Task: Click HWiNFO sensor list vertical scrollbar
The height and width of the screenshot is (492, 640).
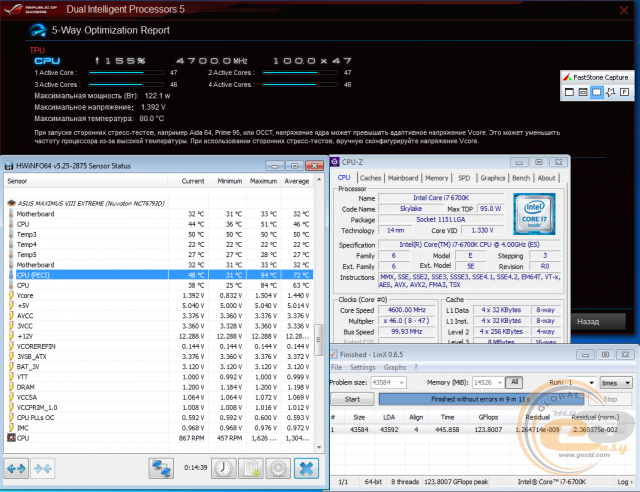Action: [x=319, y=339]
